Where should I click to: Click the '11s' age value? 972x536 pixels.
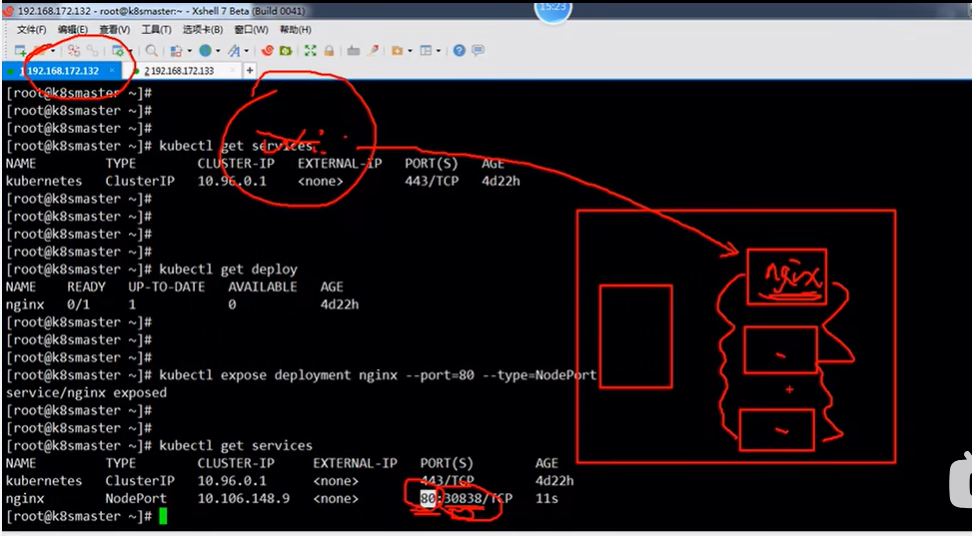(x=547, y=498)
